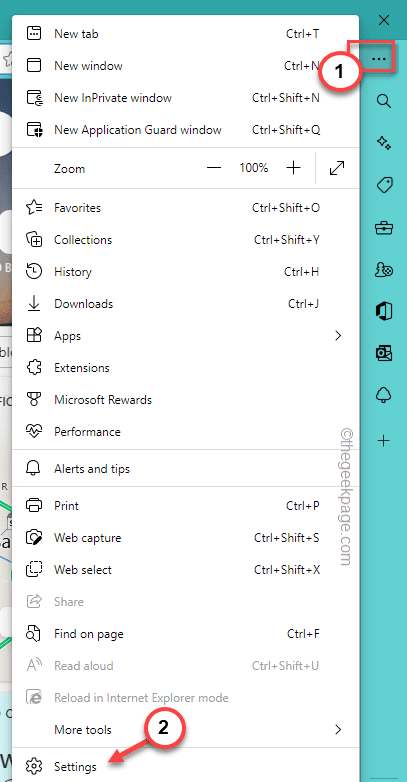Image resolution: width=407 pixels, height=782 pixels.
Task: Open More tools menu entry
Action: point(186,730)
